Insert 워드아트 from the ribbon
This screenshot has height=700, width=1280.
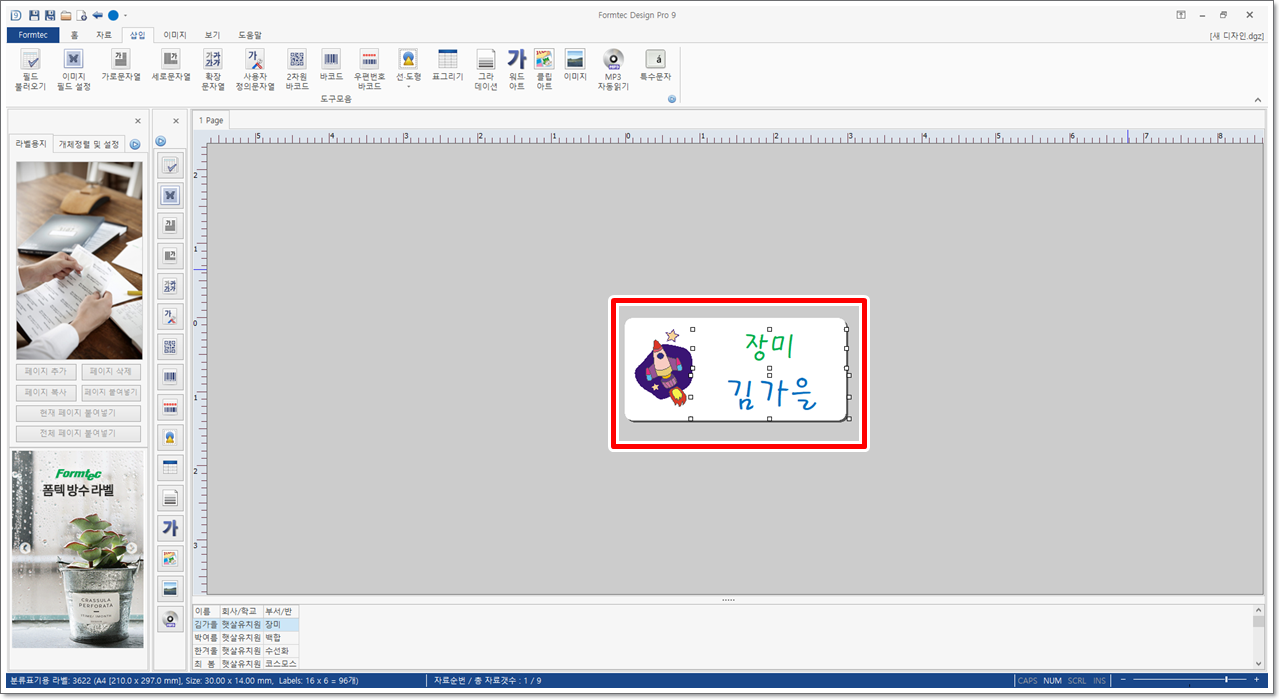516,70
